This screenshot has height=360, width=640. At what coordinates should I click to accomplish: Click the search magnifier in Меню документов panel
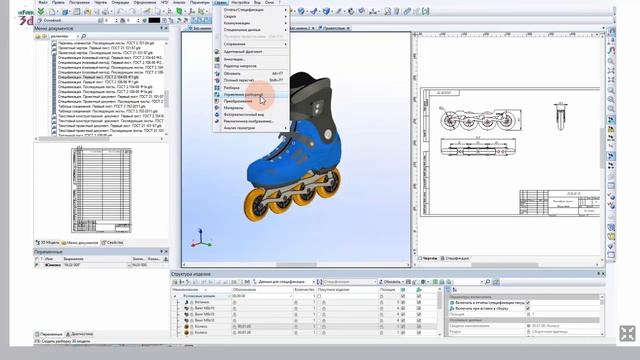(x=84, y=36)
